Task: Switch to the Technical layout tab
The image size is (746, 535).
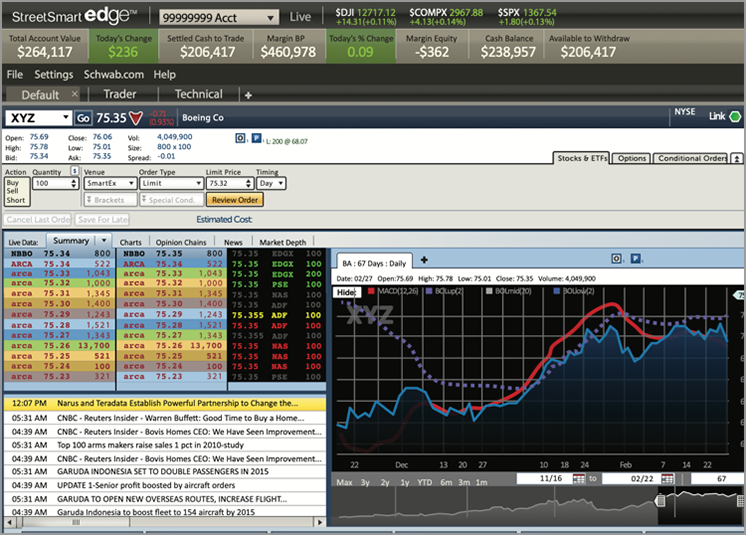Action: click(x=198, y=94)
